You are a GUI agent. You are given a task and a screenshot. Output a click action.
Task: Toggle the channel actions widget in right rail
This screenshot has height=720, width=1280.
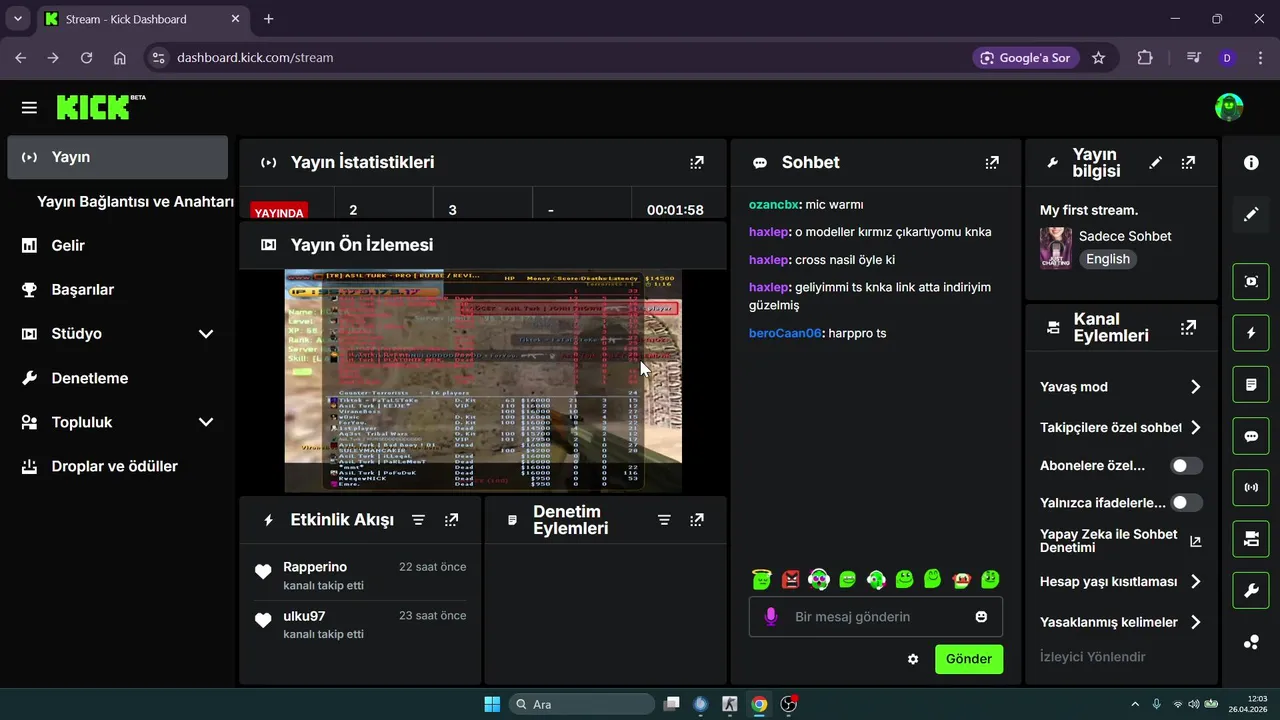tap(1251, 540)
